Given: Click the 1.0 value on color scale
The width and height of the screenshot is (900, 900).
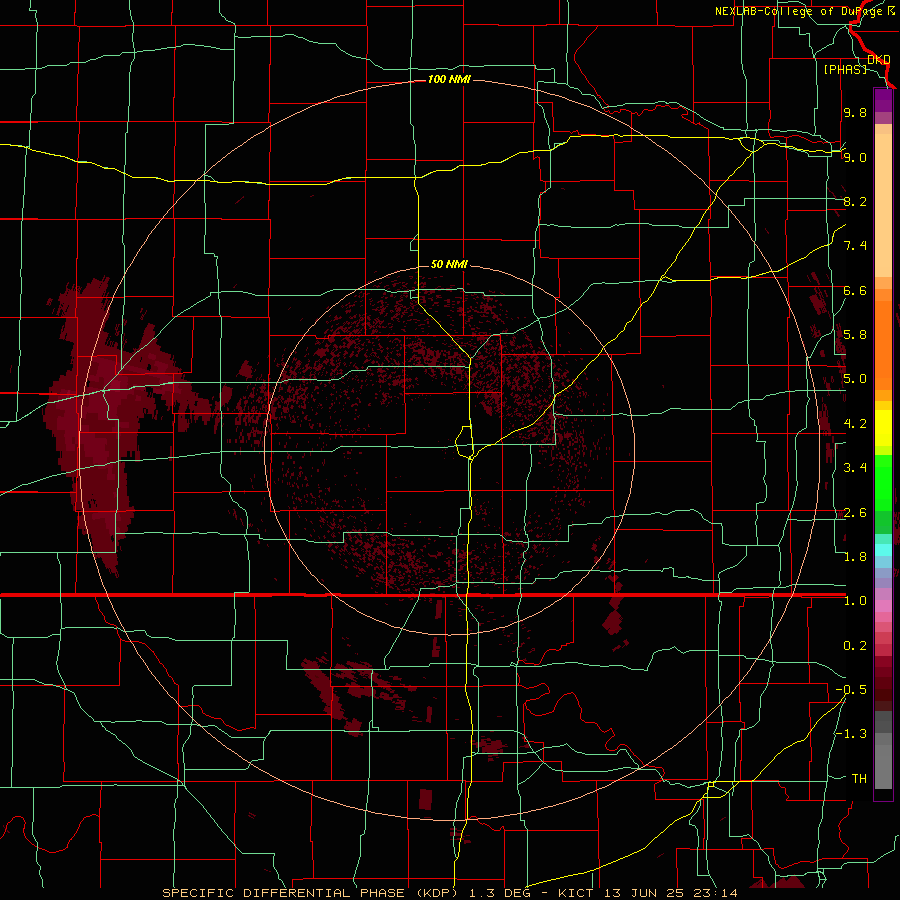Looking at the screenshot, I should 855,601.
